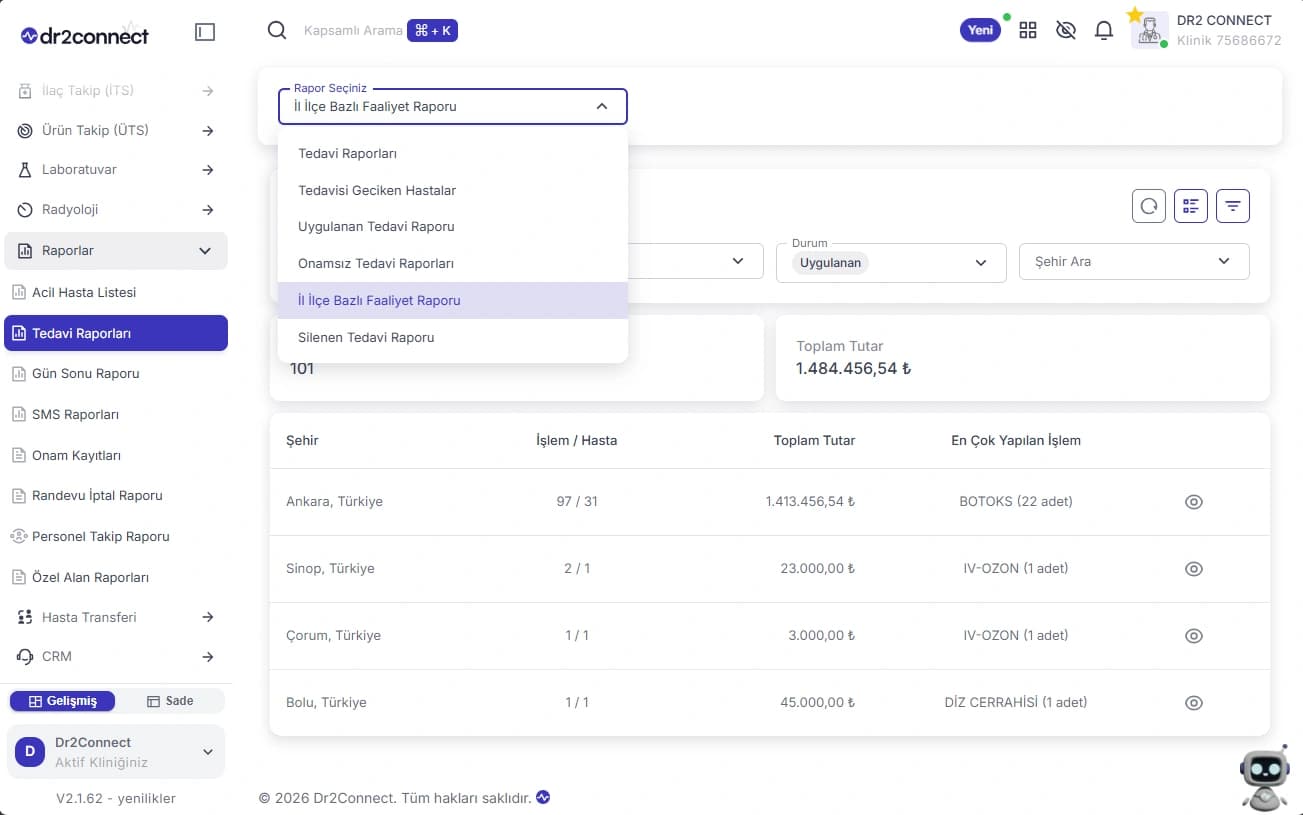Open Personel Takip Raporu in sidebar
This screenshot has height=815, width=1303.
point(116,537)
